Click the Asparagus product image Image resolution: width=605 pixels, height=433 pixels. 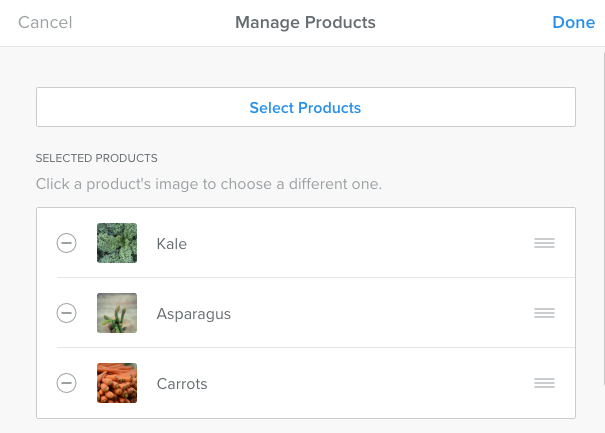[117, 313]
